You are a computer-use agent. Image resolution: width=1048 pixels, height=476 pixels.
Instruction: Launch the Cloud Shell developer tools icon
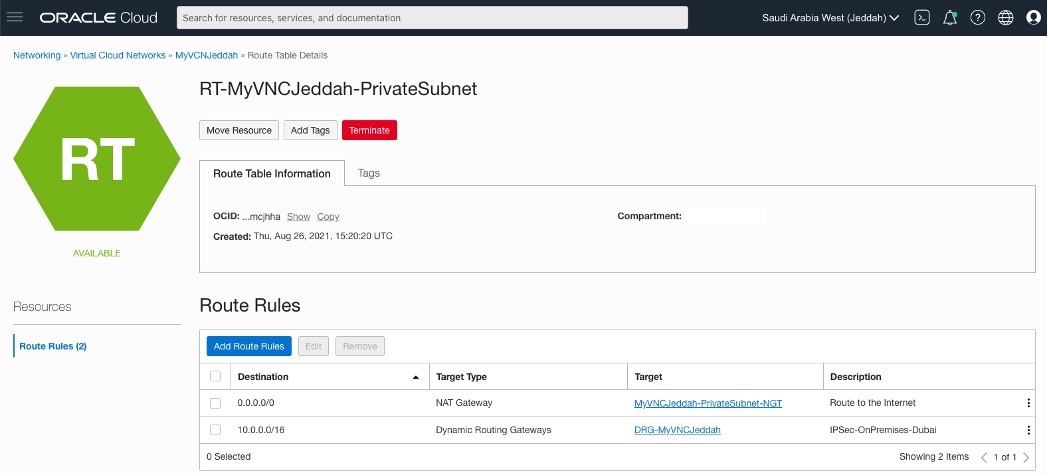(x=923, y=18)
